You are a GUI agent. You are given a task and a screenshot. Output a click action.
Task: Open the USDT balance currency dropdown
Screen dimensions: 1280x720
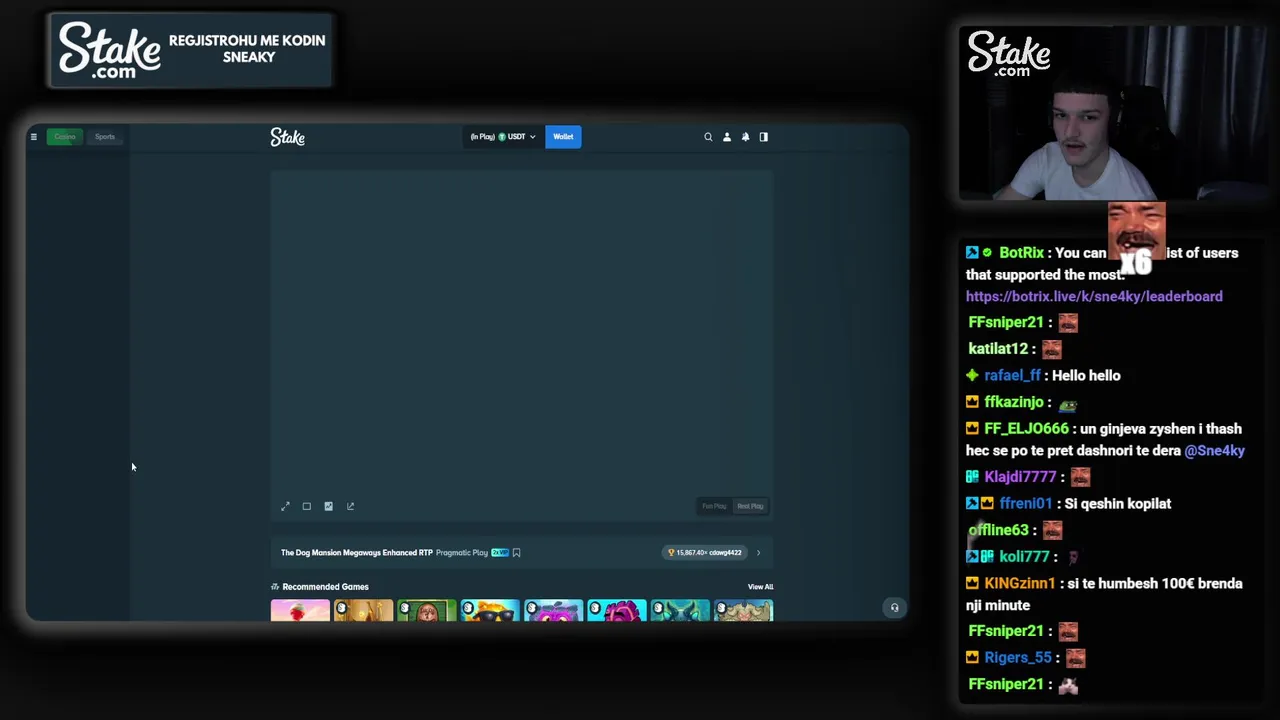point(503,137)
